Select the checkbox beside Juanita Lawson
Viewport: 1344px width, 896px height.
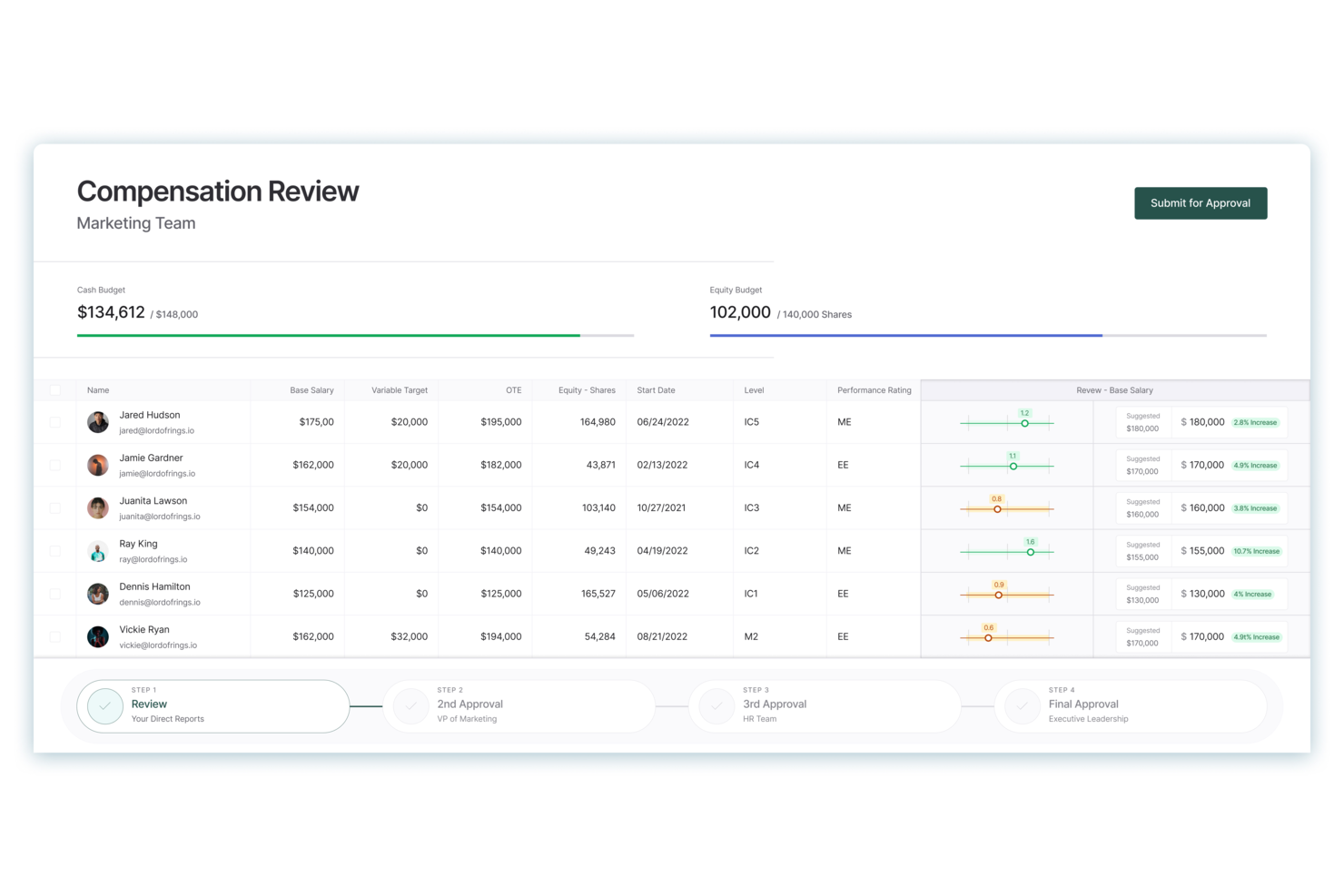pos(55,508)
